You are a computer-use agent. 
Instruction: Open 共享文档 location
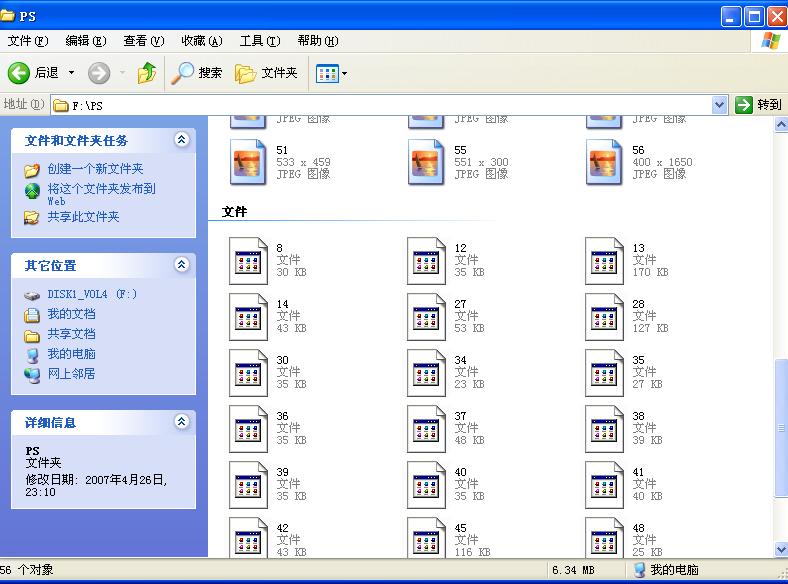[71, 334]
